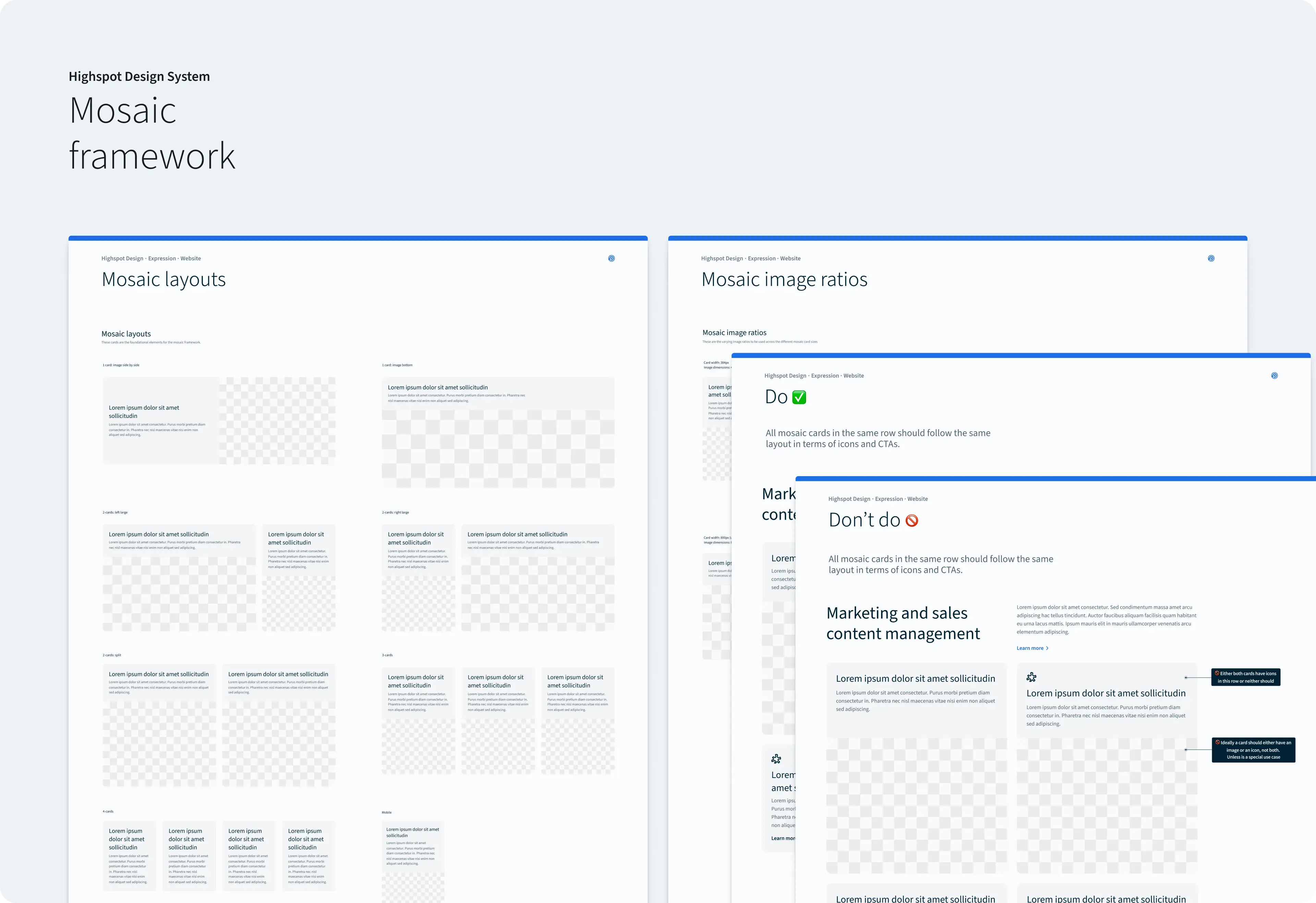Viewport: 1316px width, 903px height.
Task: Click 'Marketing and sales content management' heading
Action: (903, 623)
